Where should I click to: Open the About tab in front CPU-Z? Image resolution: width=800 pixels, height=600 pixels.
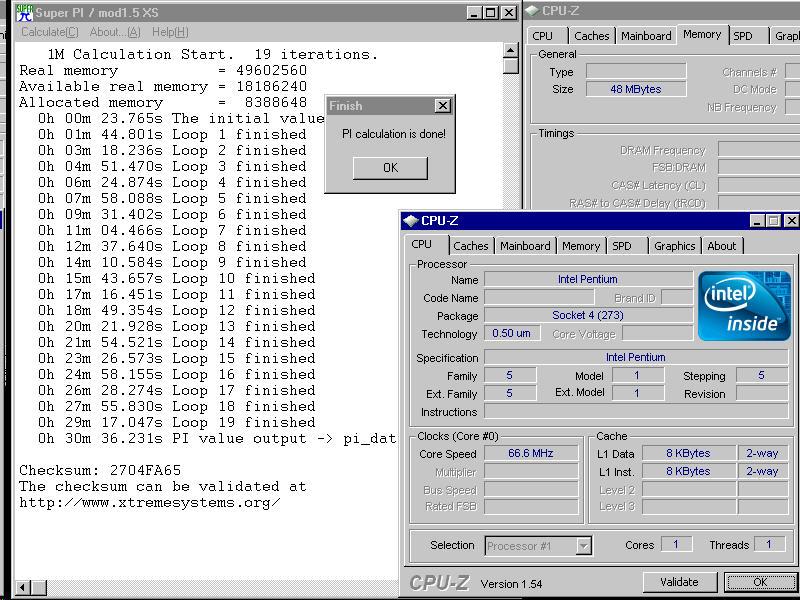(x=721, y=246)
